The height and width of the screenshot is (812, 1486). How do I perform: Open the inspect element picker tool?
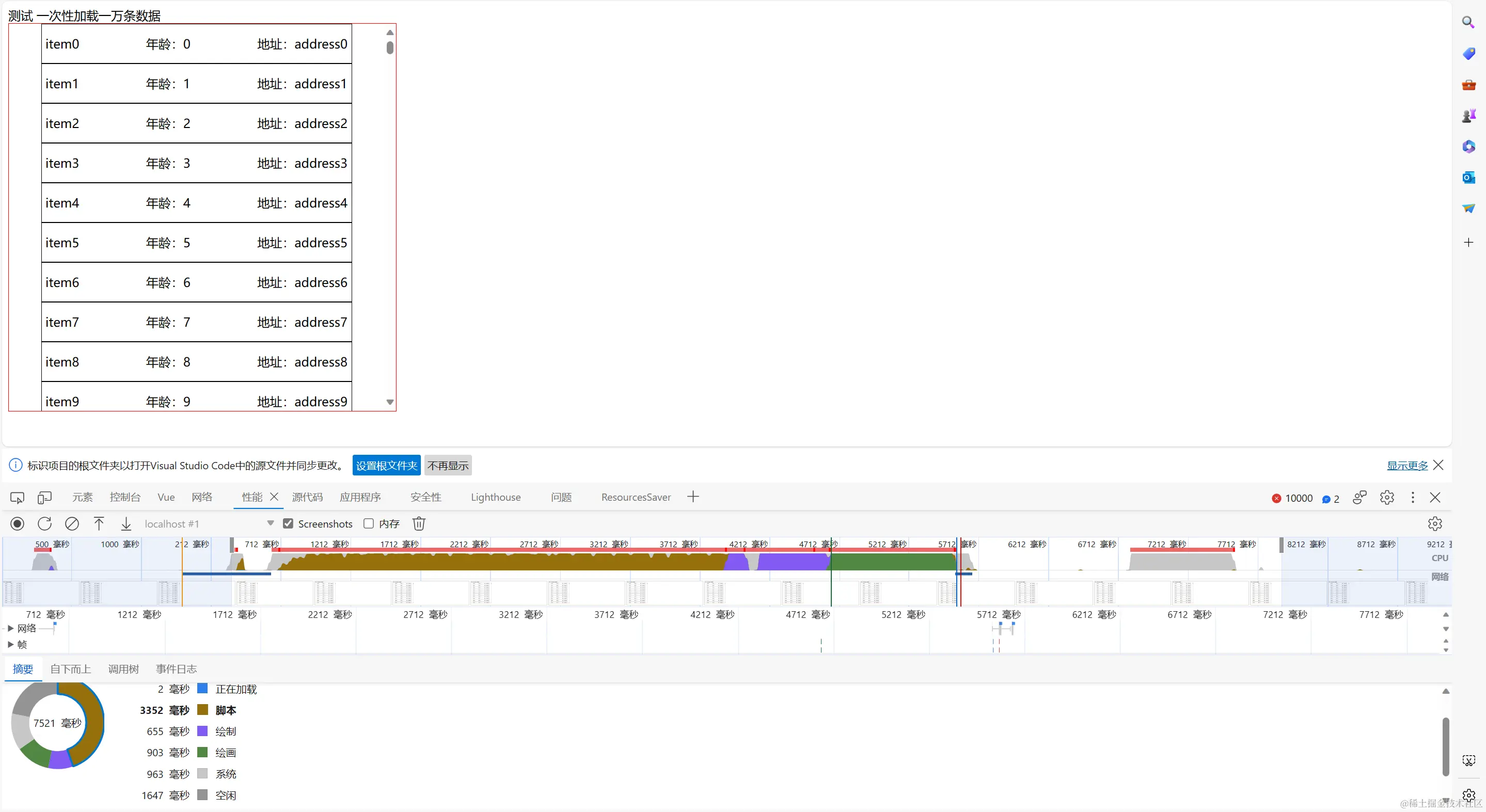pyautogui.click(x=18, y=497)
